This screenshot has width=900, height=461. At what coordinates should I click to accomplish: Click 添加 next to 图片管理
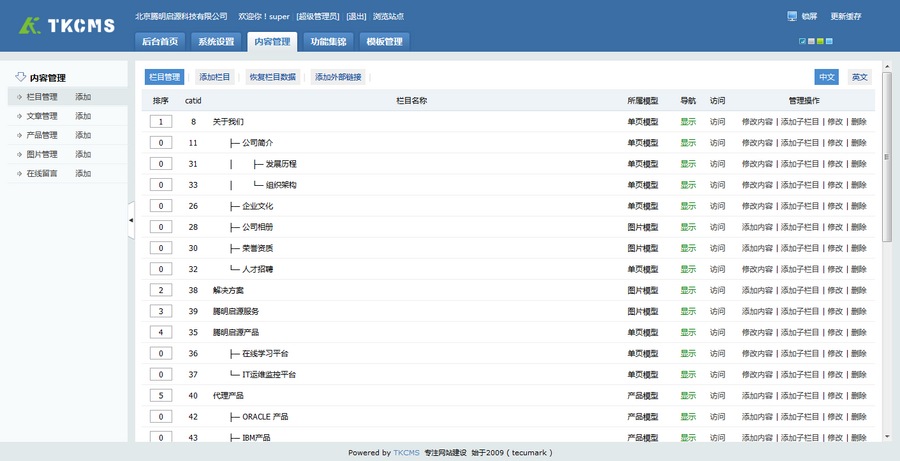coord(83,154)
